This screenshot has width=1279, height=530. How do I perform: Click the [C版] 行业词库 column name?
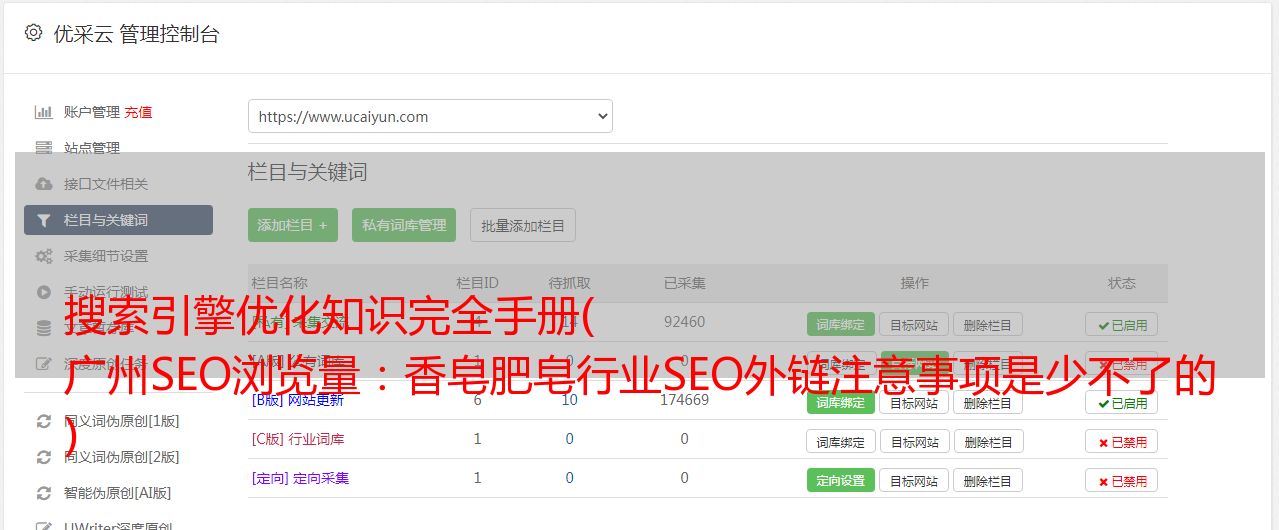298,439
